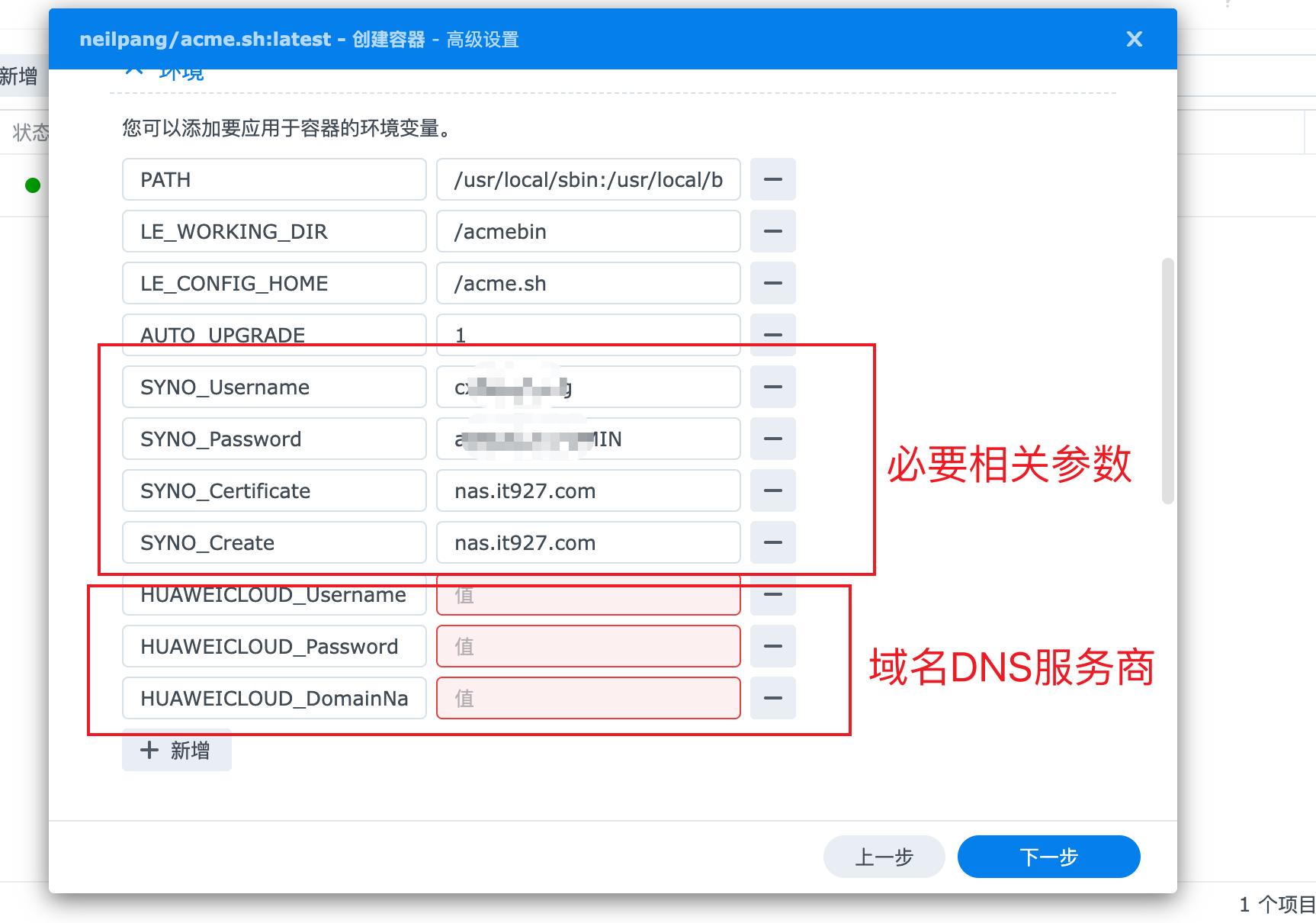This screenshot has width=1316, height=923.
Task: Go back with 上一步 button
Action: pos(884,857)
